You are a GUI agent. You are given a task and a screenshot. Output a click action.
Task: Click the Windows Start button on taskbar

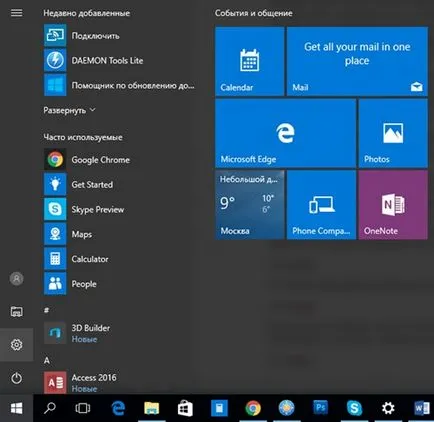[16, 408]
